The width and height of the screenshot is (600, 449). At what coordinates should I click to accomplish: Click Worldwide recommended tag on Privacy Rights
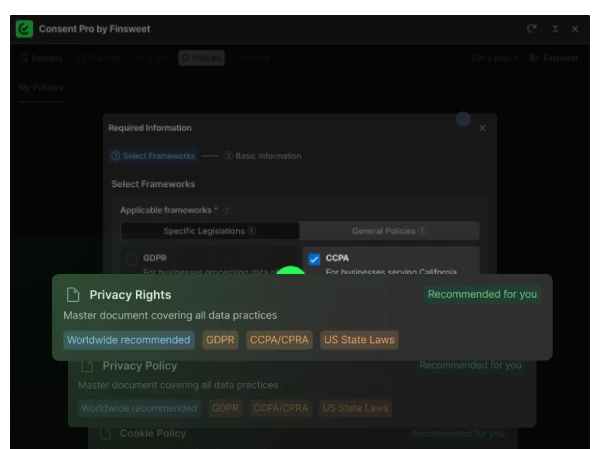click(x=129, y=340)
